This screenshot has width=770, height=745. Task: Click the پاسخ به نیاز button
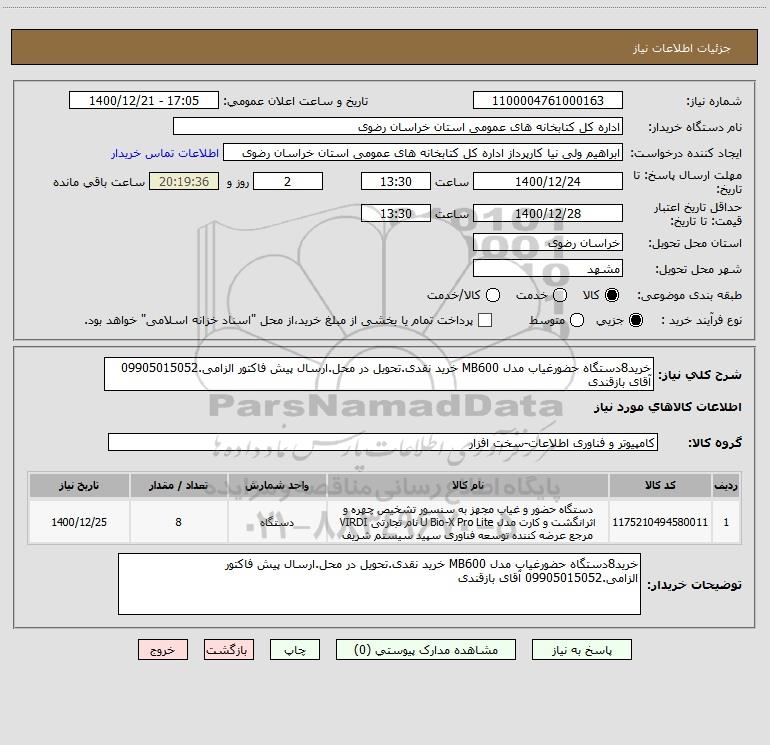point(581,650)
